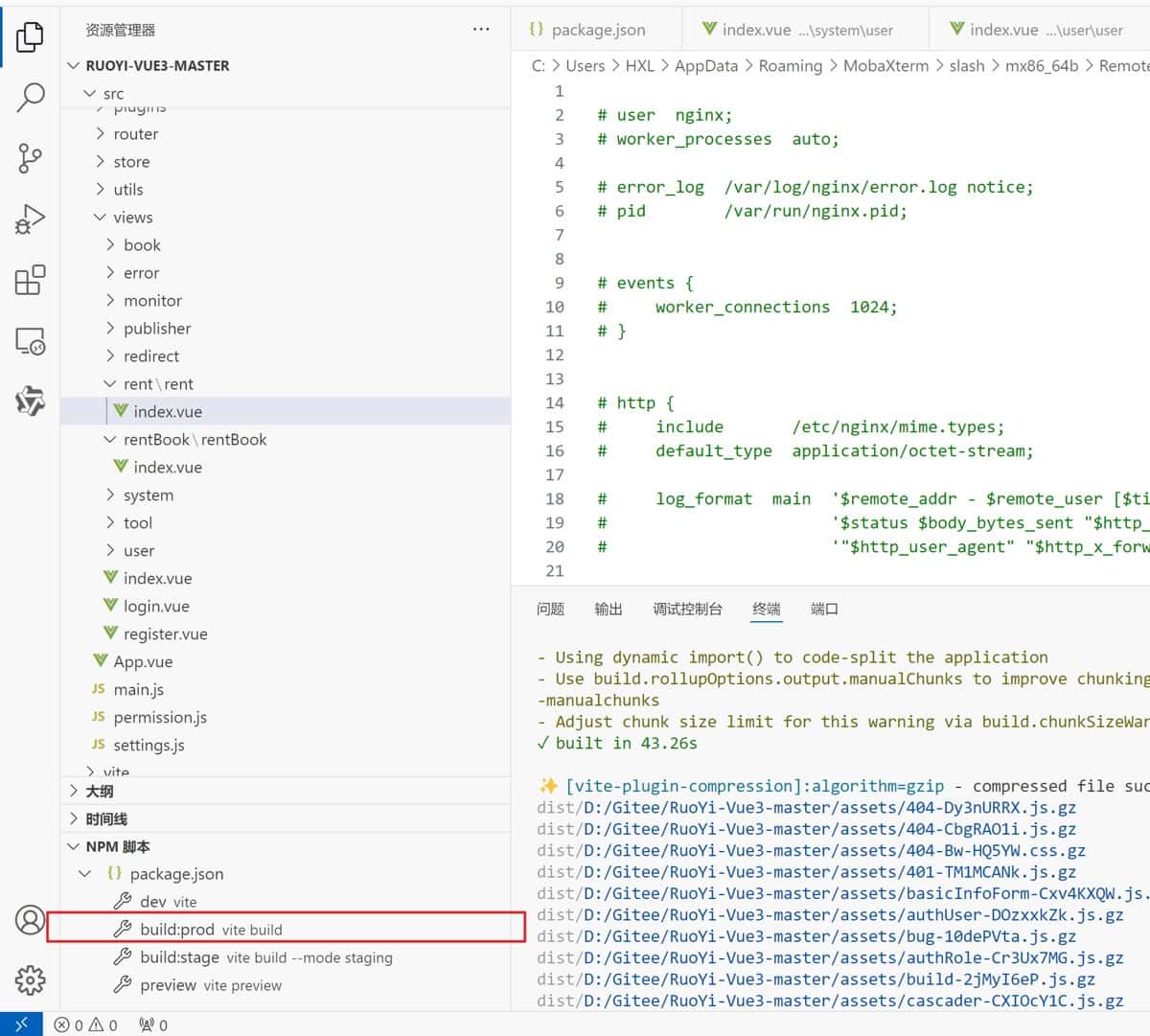Viewport: 1150px width, 1036px height.
Task: Open the 调试控制台 debug console tab
Action: [x=687, y=609]
